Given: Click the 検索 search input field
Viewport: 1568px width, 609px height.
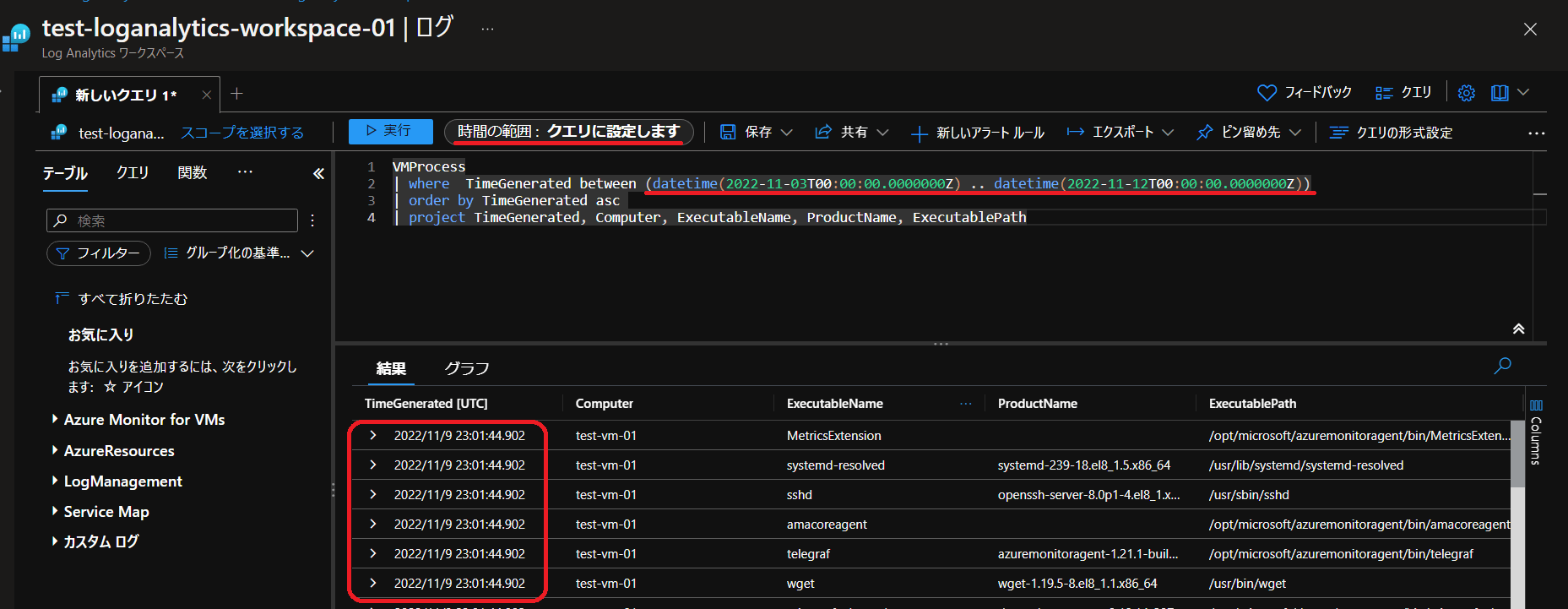Looking at the screenshot, I should (172, 220).
